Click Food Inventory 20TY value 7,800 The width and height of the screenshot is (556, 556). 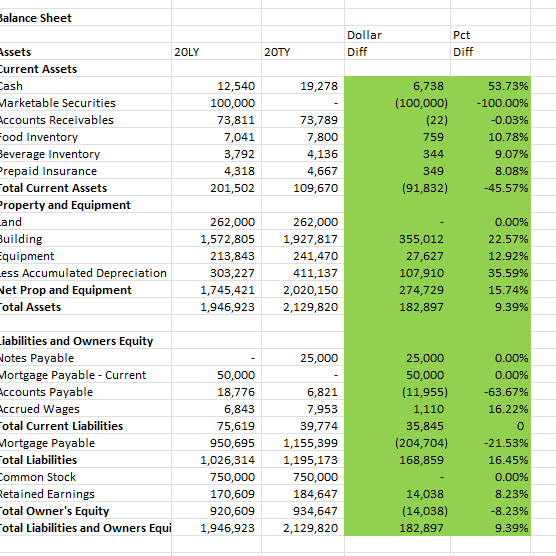pyautogui.click(x=303, y=137)
